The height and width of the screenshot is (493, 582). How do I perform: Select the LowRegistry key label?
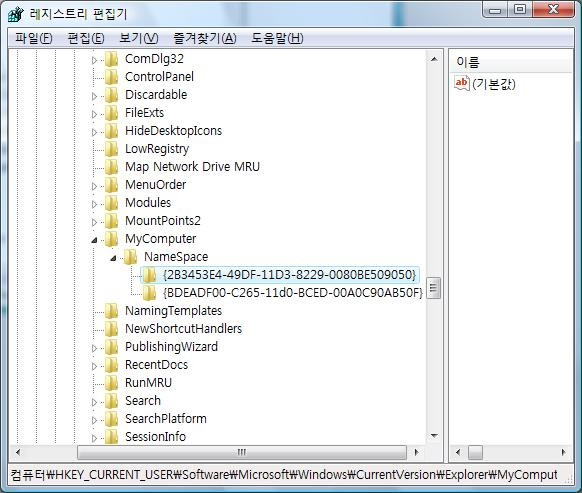pos(157,149)
